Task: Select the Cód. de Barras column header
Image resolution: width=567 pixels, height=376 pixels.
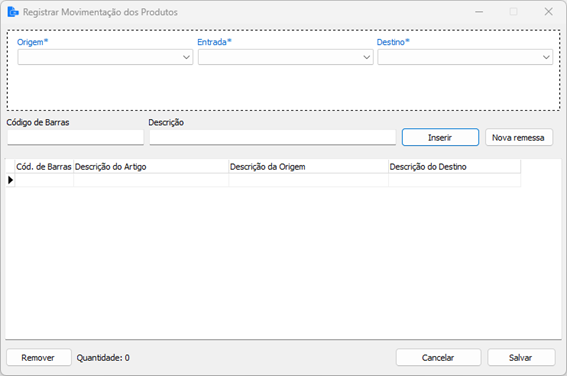Action: point(44,167)
